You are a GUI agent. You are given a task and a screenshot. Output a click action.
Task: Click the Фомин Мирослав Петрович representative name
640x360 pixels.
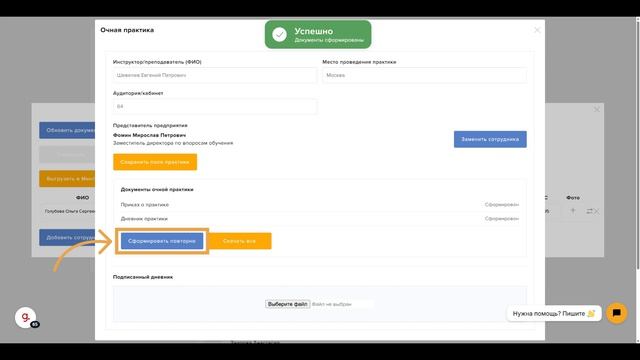[x=149, y=135]
